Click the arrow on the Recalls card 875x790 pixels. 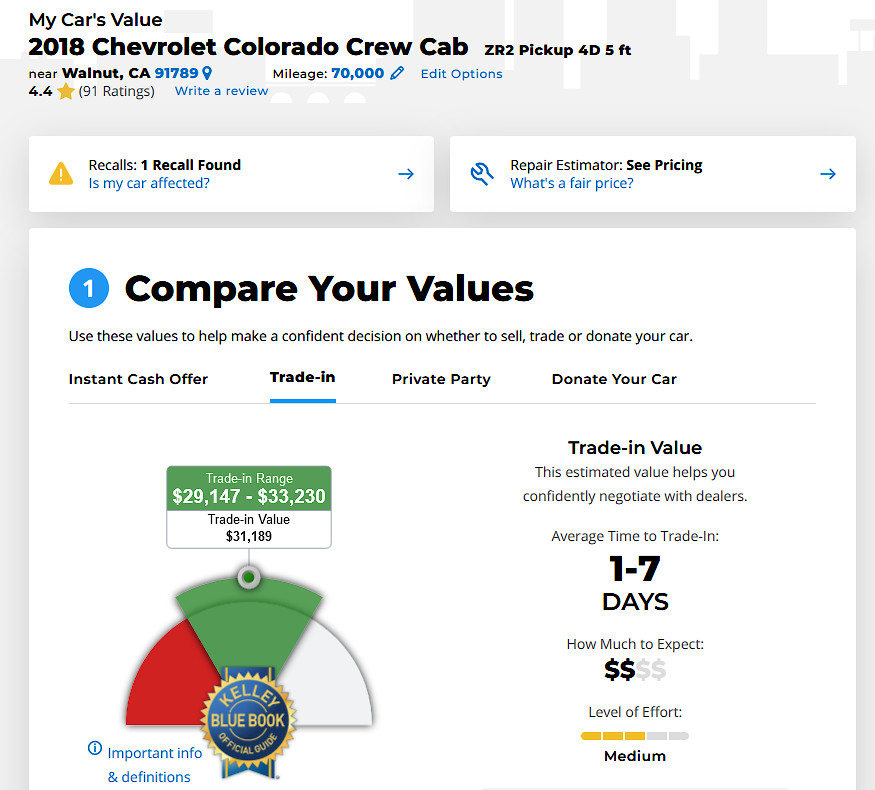pyautogui.click(x=406, y=174)
